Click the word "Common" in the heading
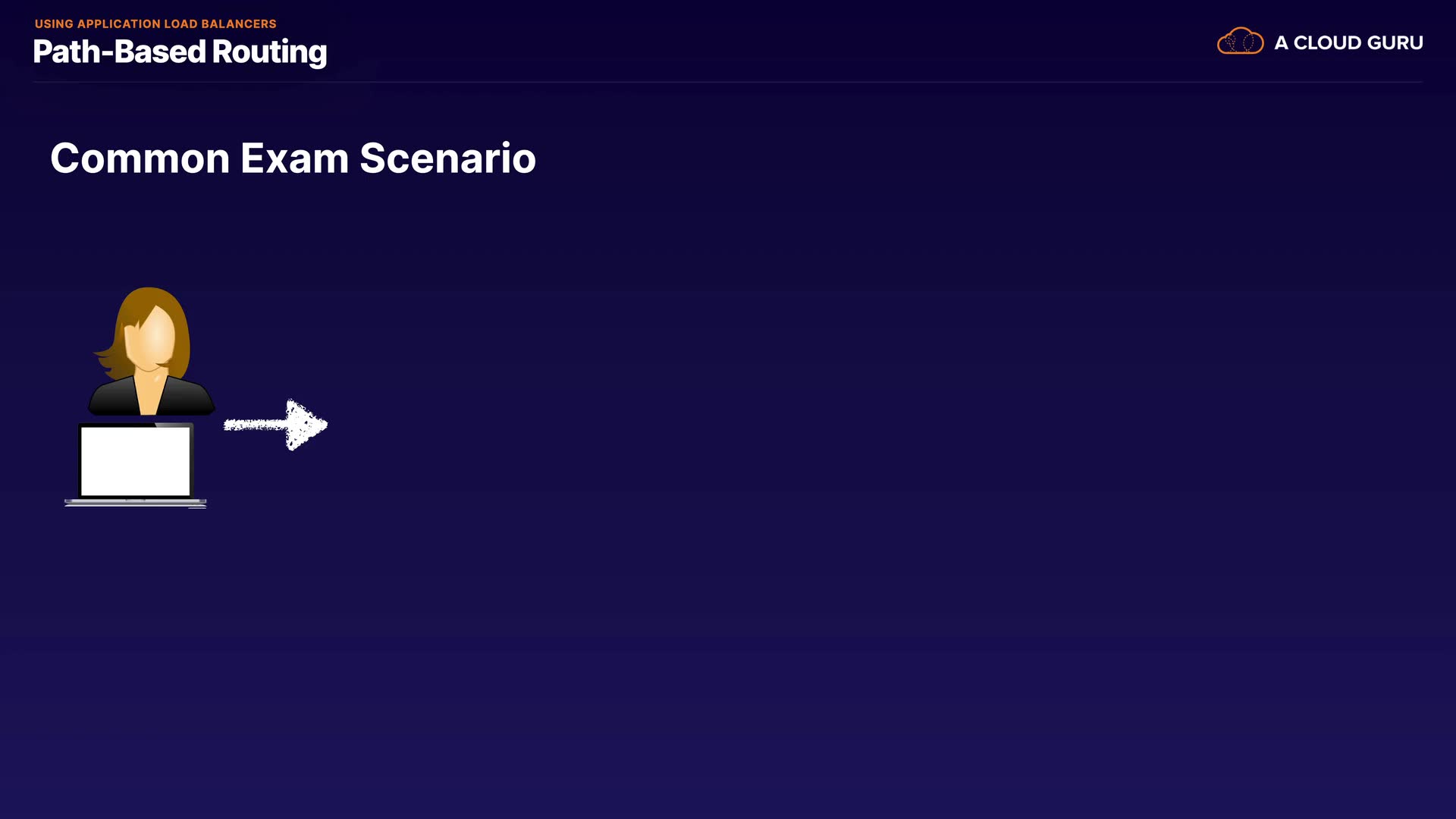The image size is (1456, 819). click(x=140, y=158)
